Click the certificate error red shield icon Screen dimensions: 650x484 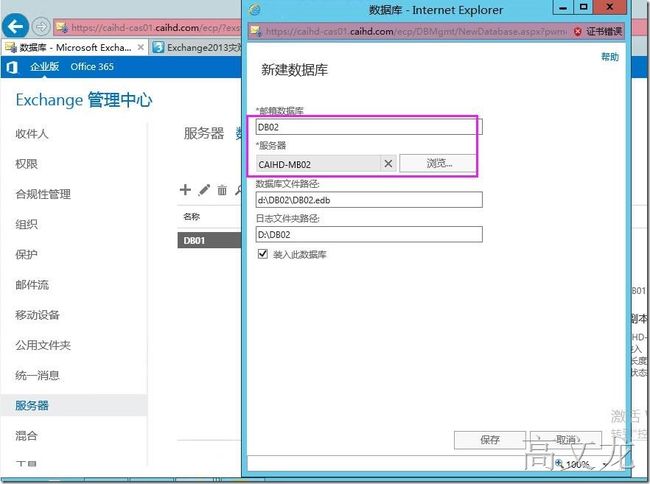(577, 31)
